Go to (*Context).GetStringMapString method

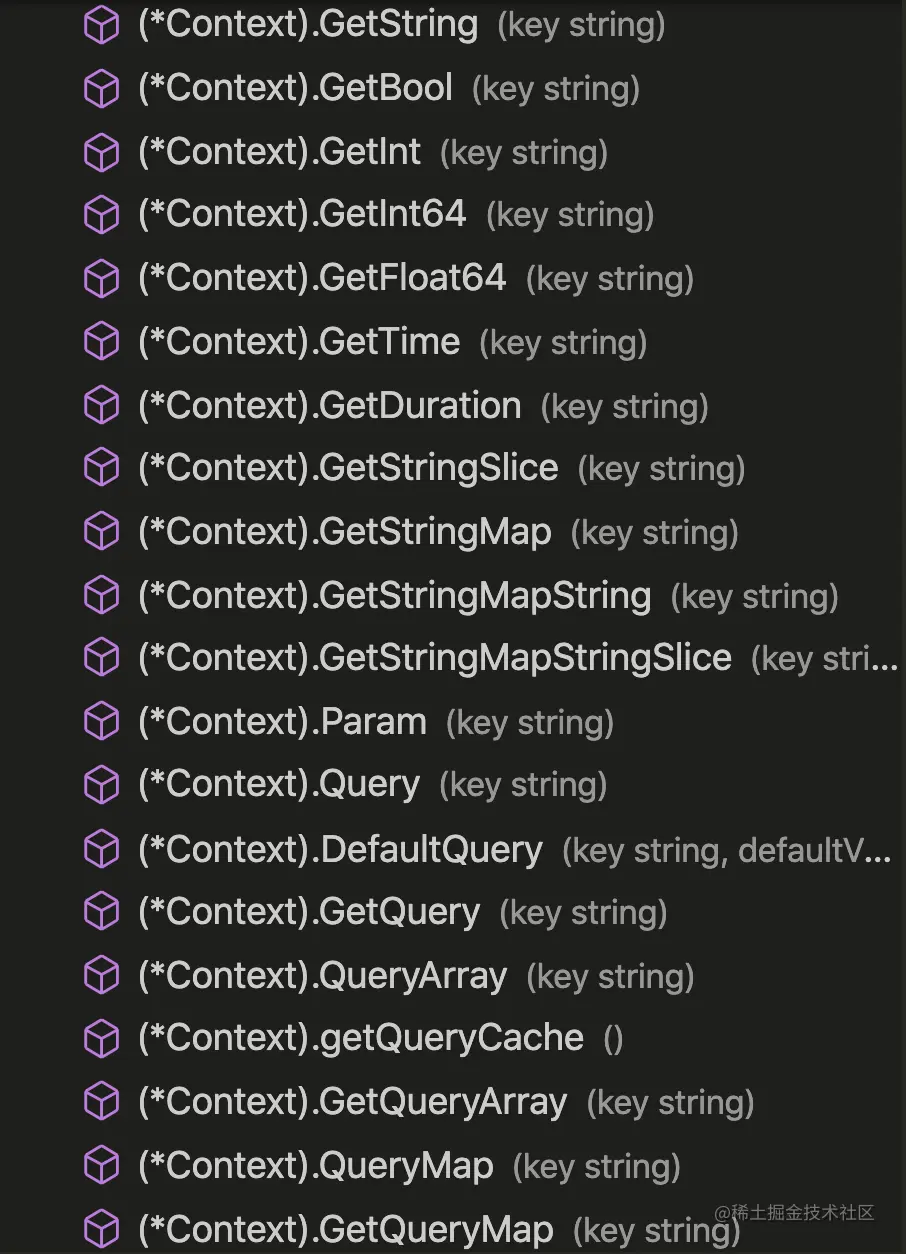point(394,596)
